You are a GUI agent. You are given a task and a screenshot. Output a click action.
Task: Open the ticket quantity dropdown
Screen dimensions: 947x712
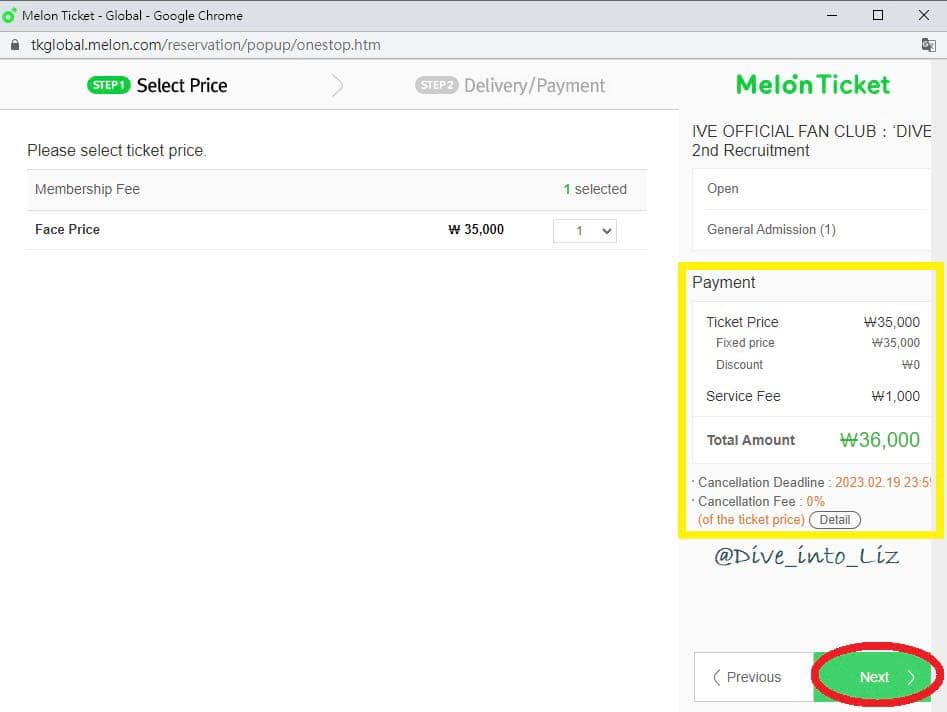click(x=585, y=231)
